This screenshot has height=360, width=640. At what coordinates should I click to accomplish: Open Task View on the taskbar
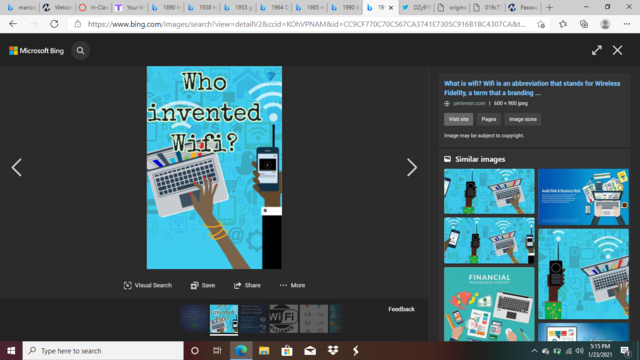tap(217, 351)
